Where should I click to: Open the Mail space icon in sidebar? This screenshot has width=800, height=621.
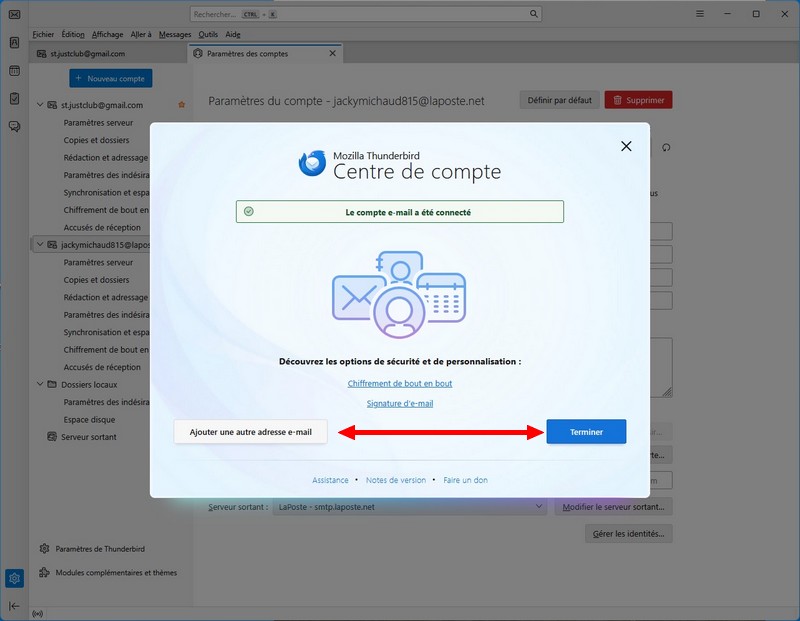pos(14,14)
